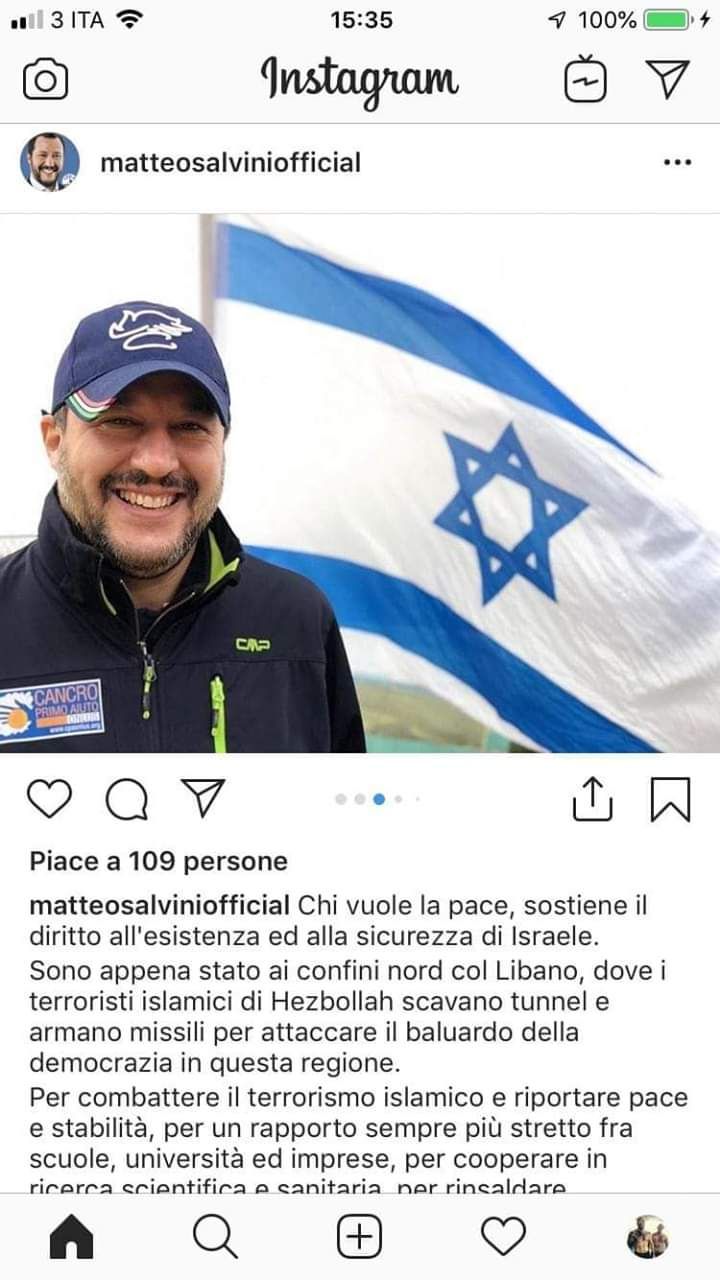Image resolution: width=720 pixels, height=1280 pixels.
Task: Open comments with speech bubble icon
Action: [127, 799]
